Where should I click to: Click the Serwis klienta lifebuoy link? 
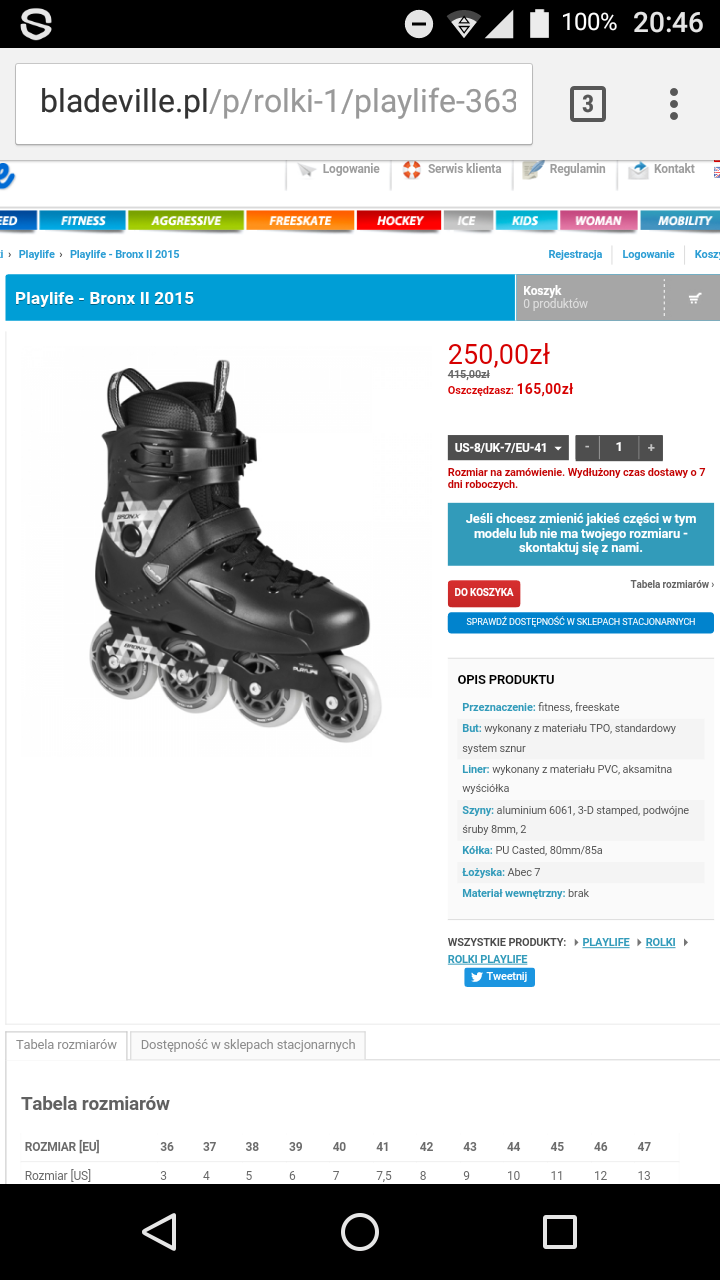point(452,169)
